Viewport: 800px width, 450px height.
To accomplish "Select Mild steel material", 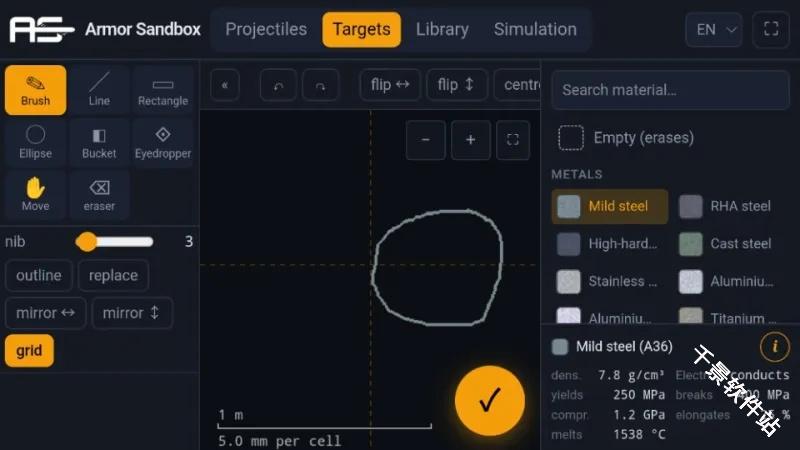I will (610, 207).
